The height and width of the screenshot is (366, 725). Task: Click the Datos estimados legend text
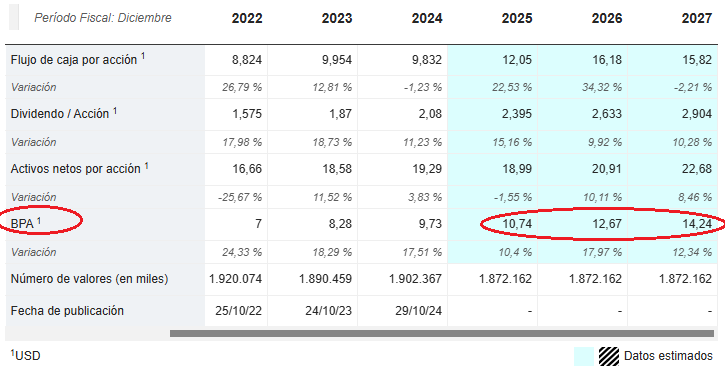(x=668, y=356)
